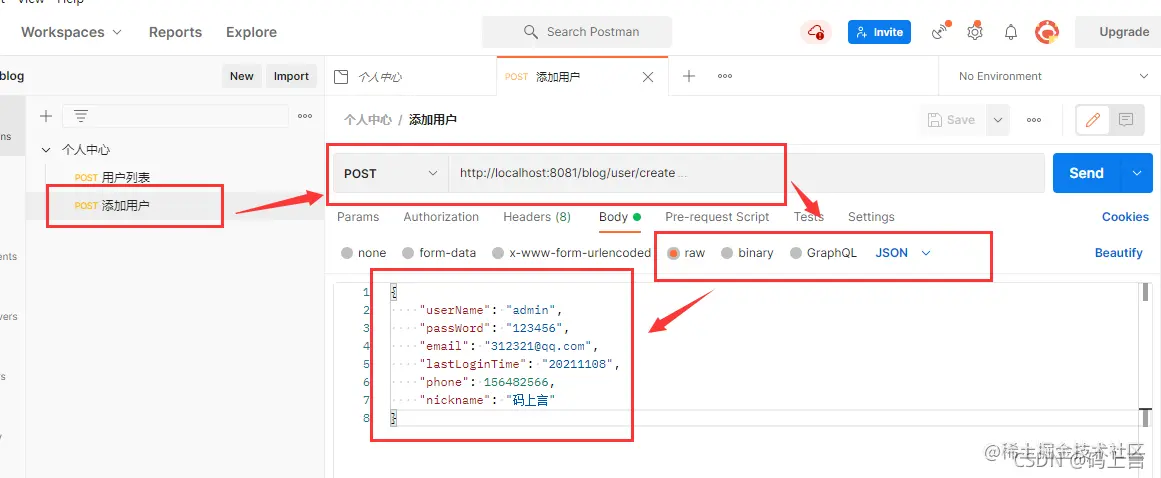Viewport: 1161px width, 478px height.
Task: Open the Explore menu
Action: (x=251, y=32)
